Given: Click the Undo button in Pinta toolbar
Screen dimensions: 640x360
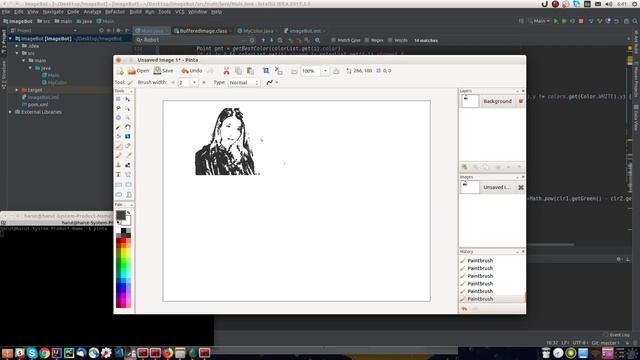Looking at the screenshot, I should (x=192, y=71).
